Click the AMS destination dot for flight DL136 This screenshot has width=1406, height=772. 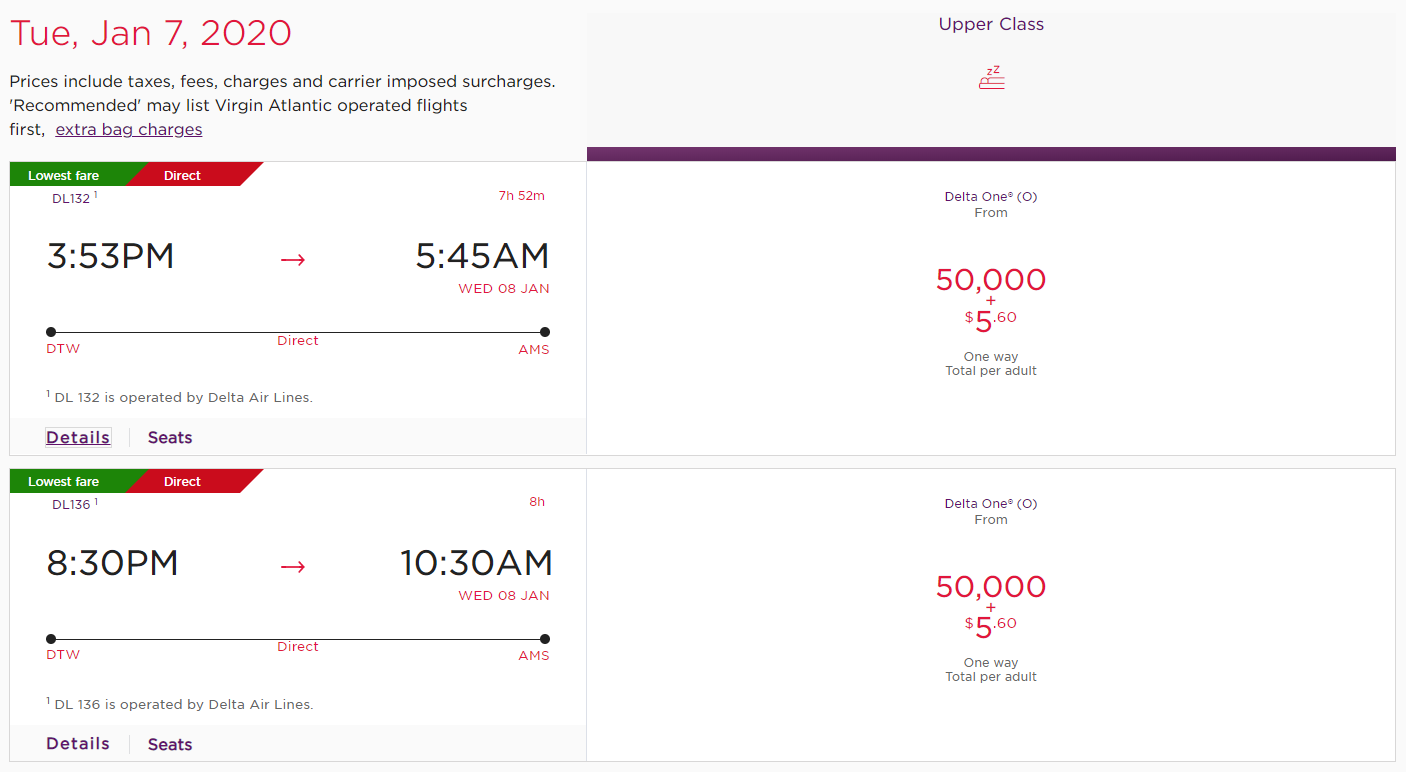pyautogui.click(x=545, y=639)
